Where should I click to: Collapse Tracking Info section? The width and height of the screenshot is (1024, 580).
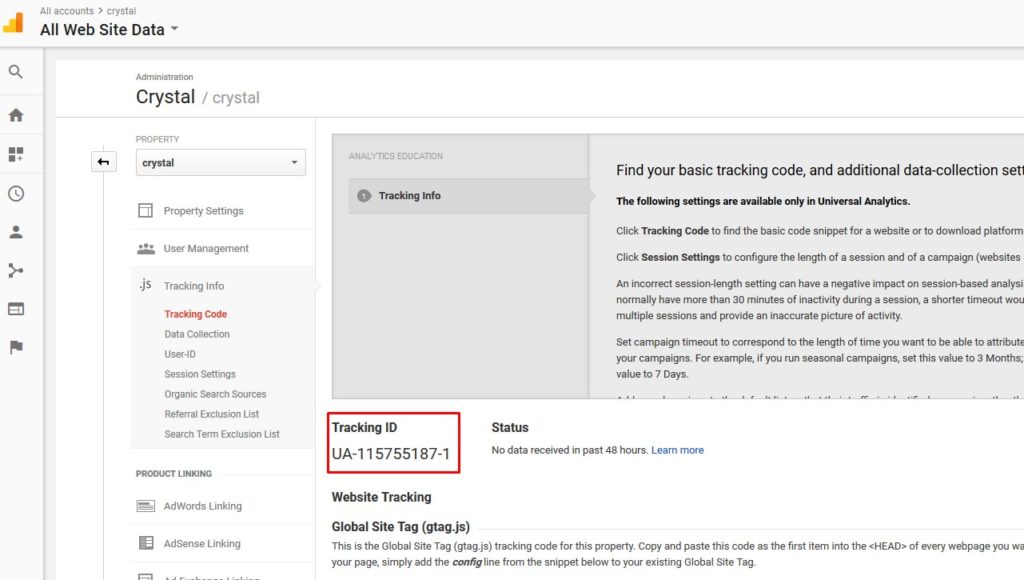(193, 286)
